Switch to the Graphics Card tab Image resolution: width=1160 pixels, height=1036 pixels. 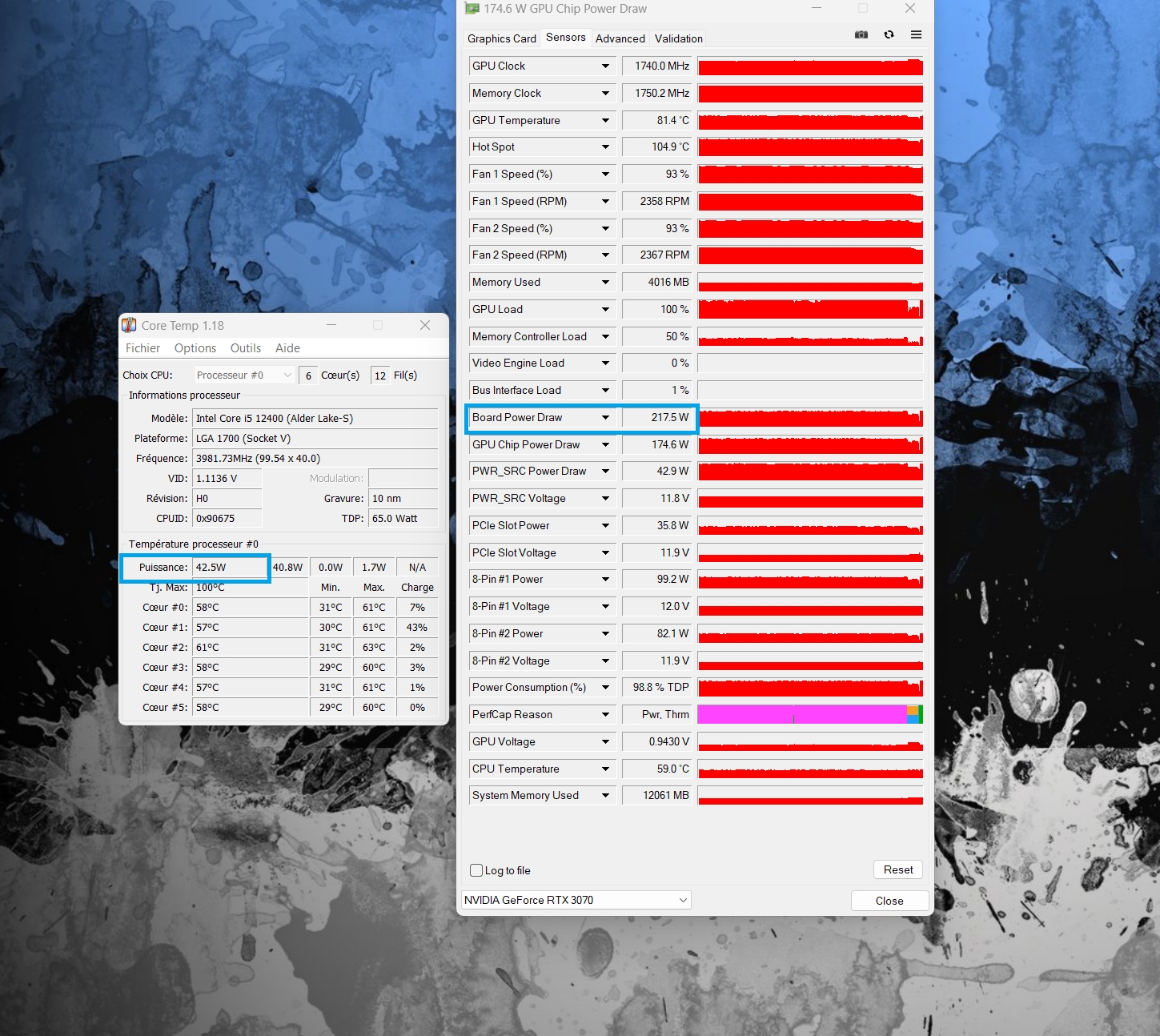(502, 38)
